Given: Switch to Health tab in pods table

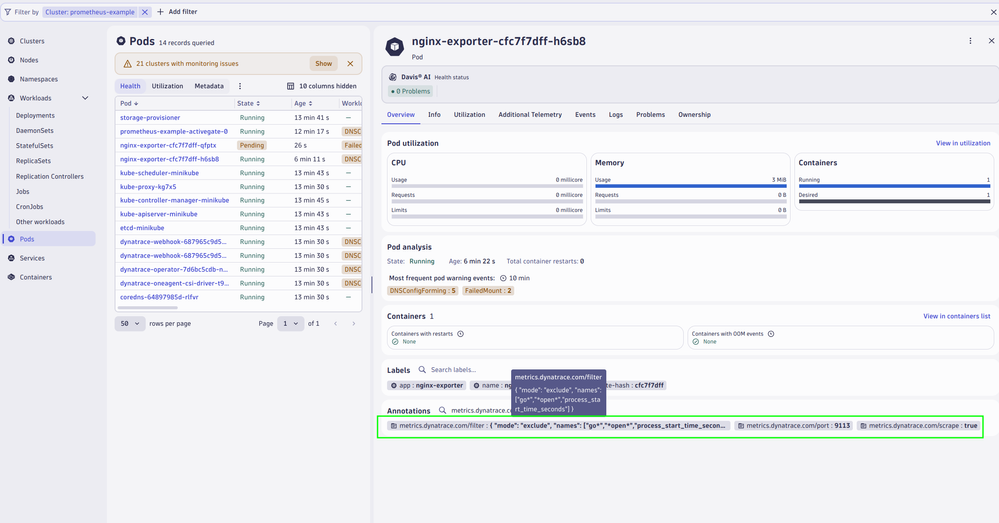Looking at the screenshot, I should pos(130,86).
